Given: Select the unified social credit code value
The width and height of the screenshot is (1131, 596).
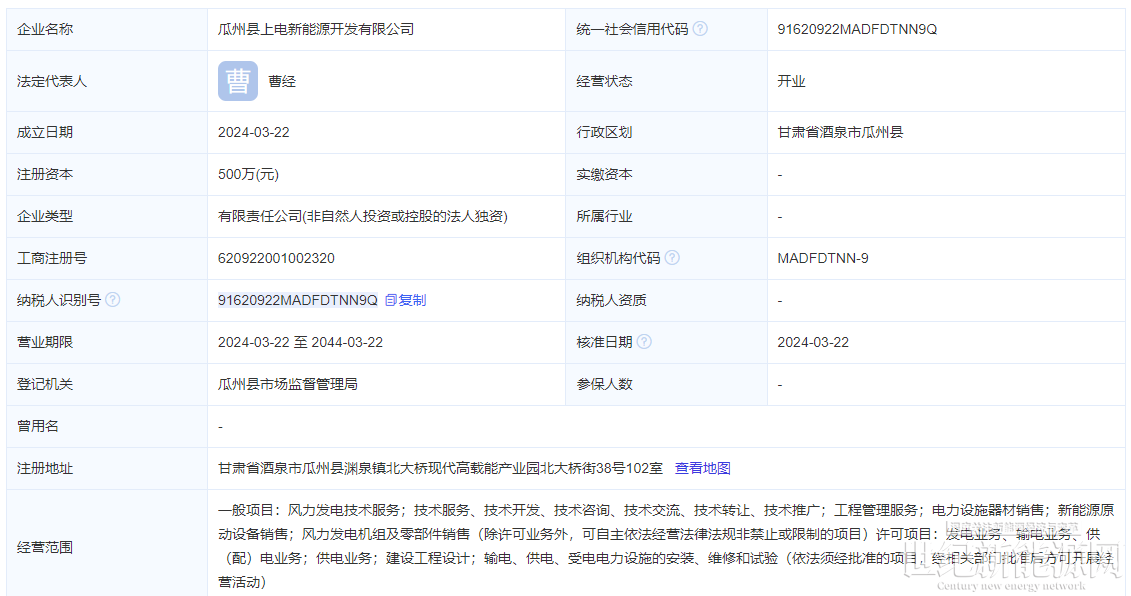Looking at the screenshot, I should [857, 29].
